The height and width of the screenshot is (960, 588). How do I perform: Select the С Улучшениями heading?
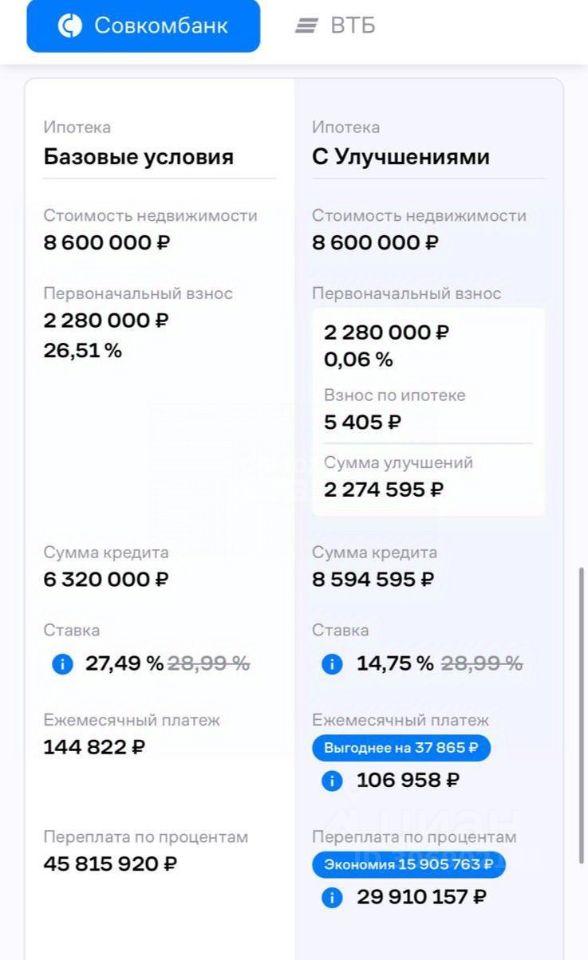pyautogui.click(x=401, y=157)
